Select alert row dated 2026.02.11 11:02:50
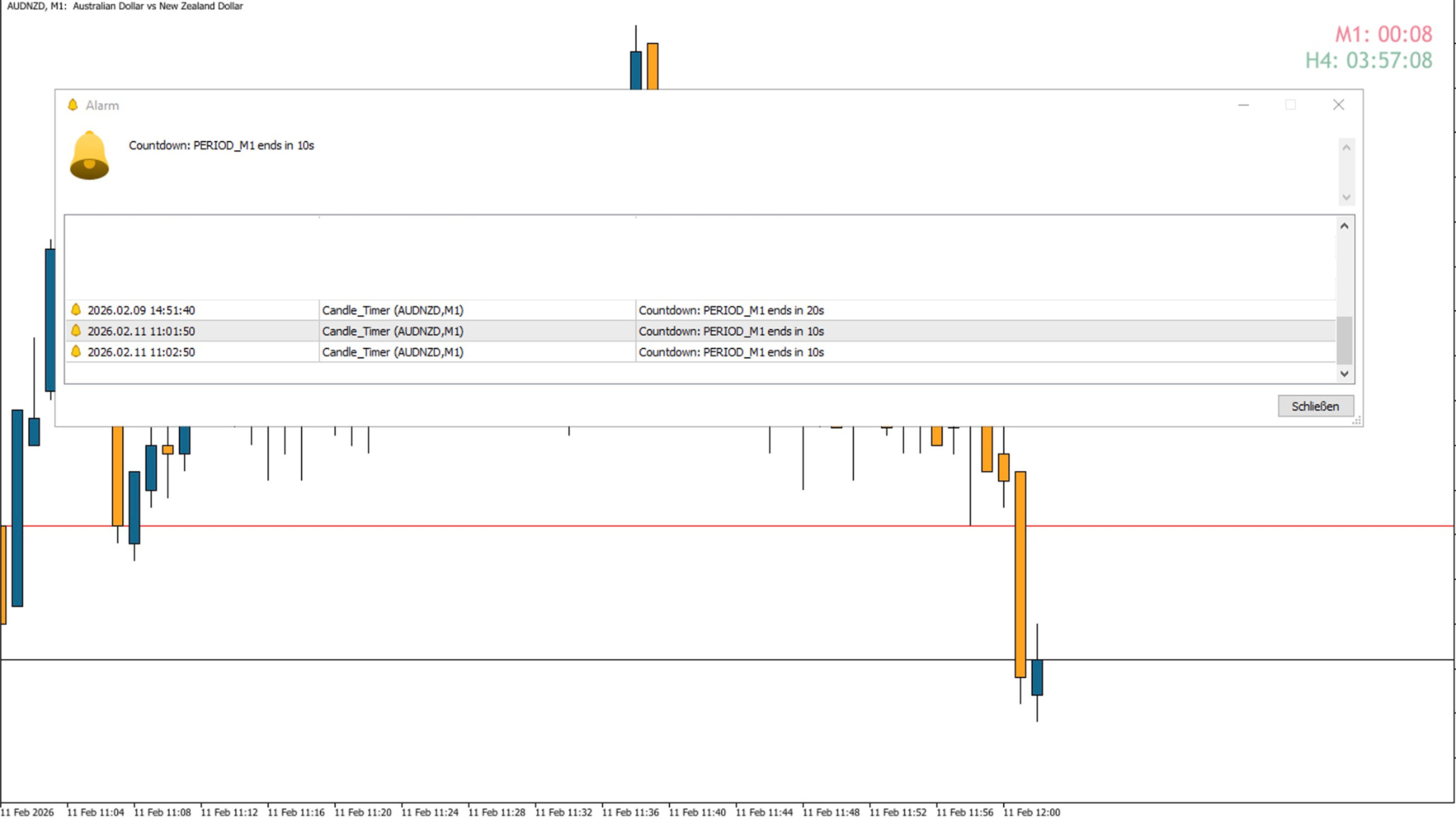1456x819 pixels. [x=141, y=352]
